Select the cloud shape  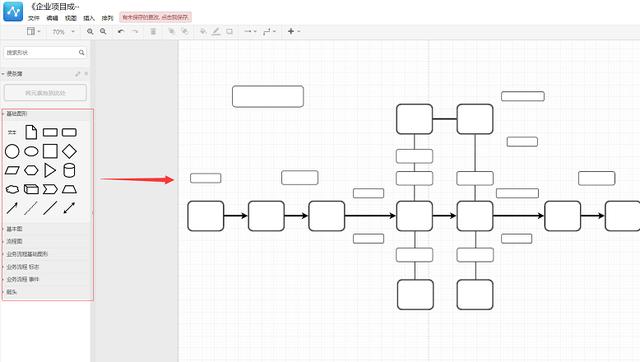[12, 189]
